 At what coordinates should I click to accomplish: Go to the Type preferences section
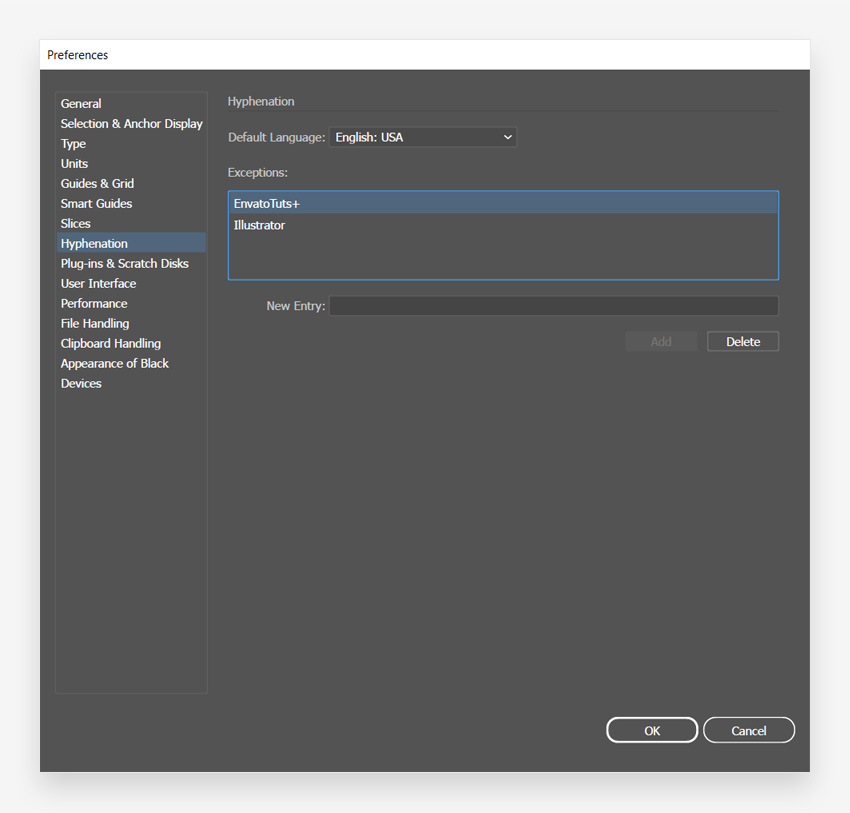[73, 143]
